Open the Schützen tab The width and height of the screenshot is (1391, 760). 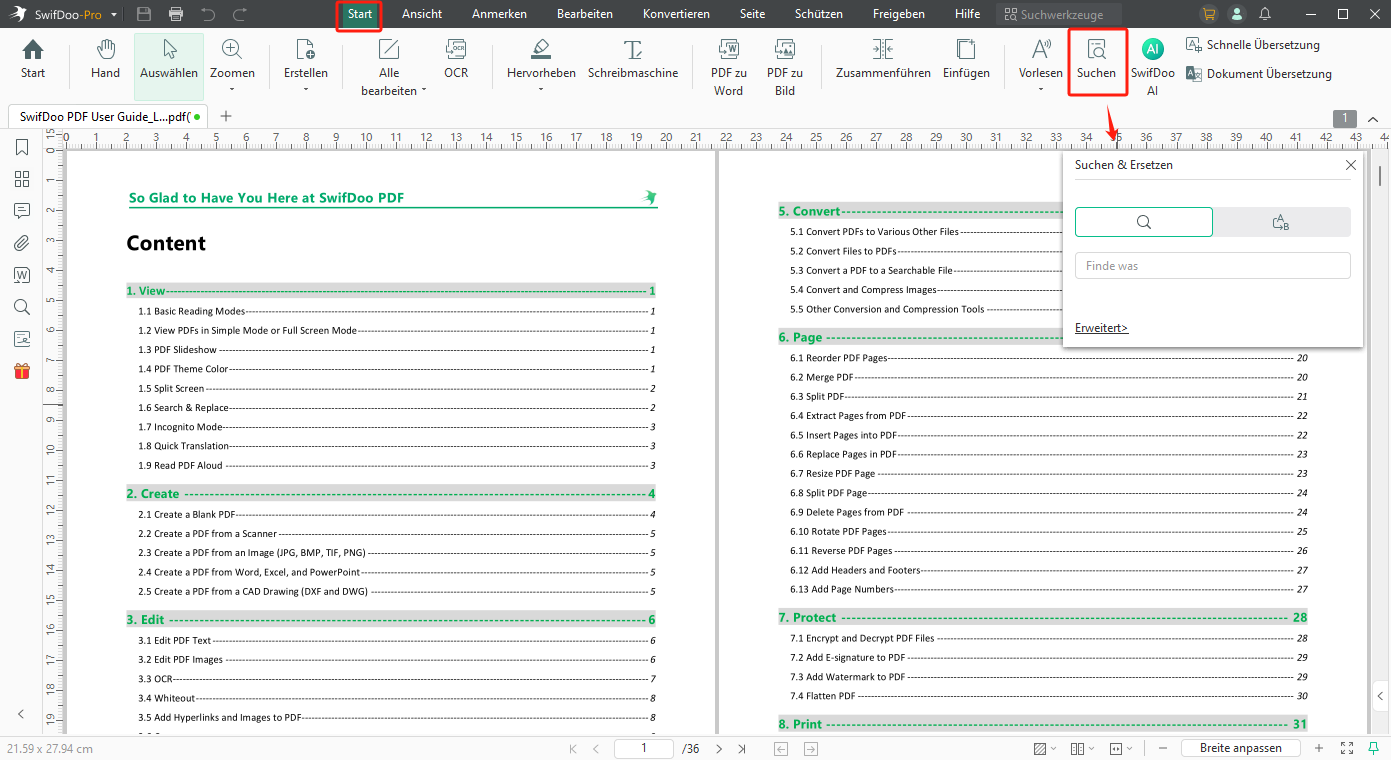tap(818, 14)
